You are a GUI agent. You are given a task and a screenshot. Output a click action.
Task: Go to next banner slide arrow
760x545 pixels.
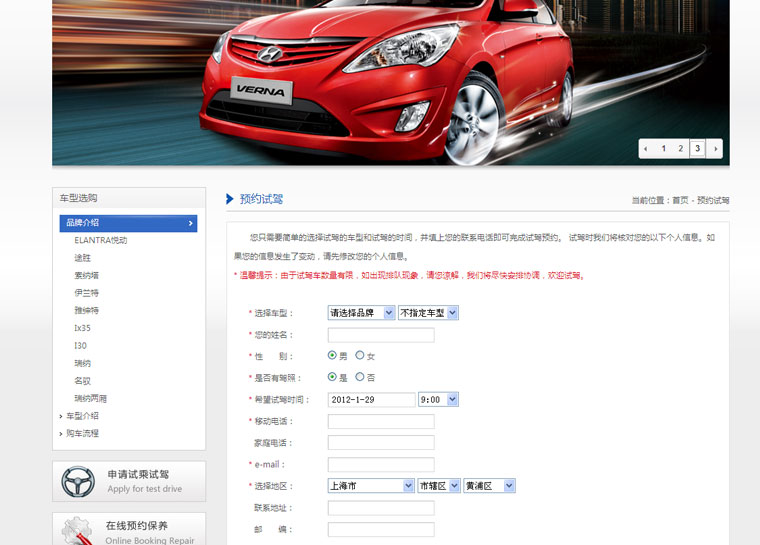(714, 149)
